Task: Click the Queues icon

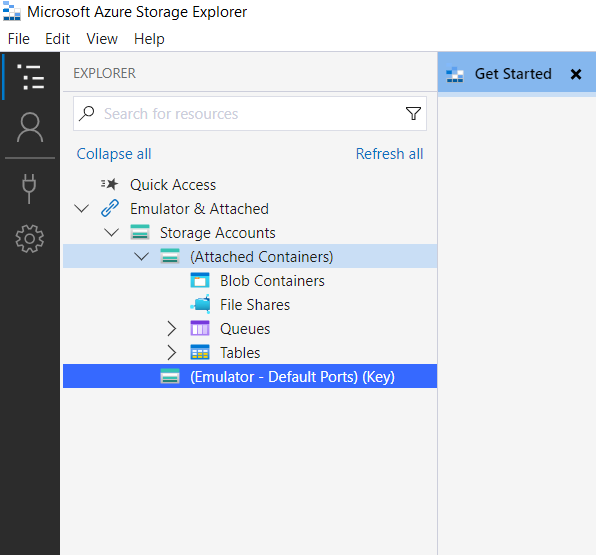Action: click(200, 328)
